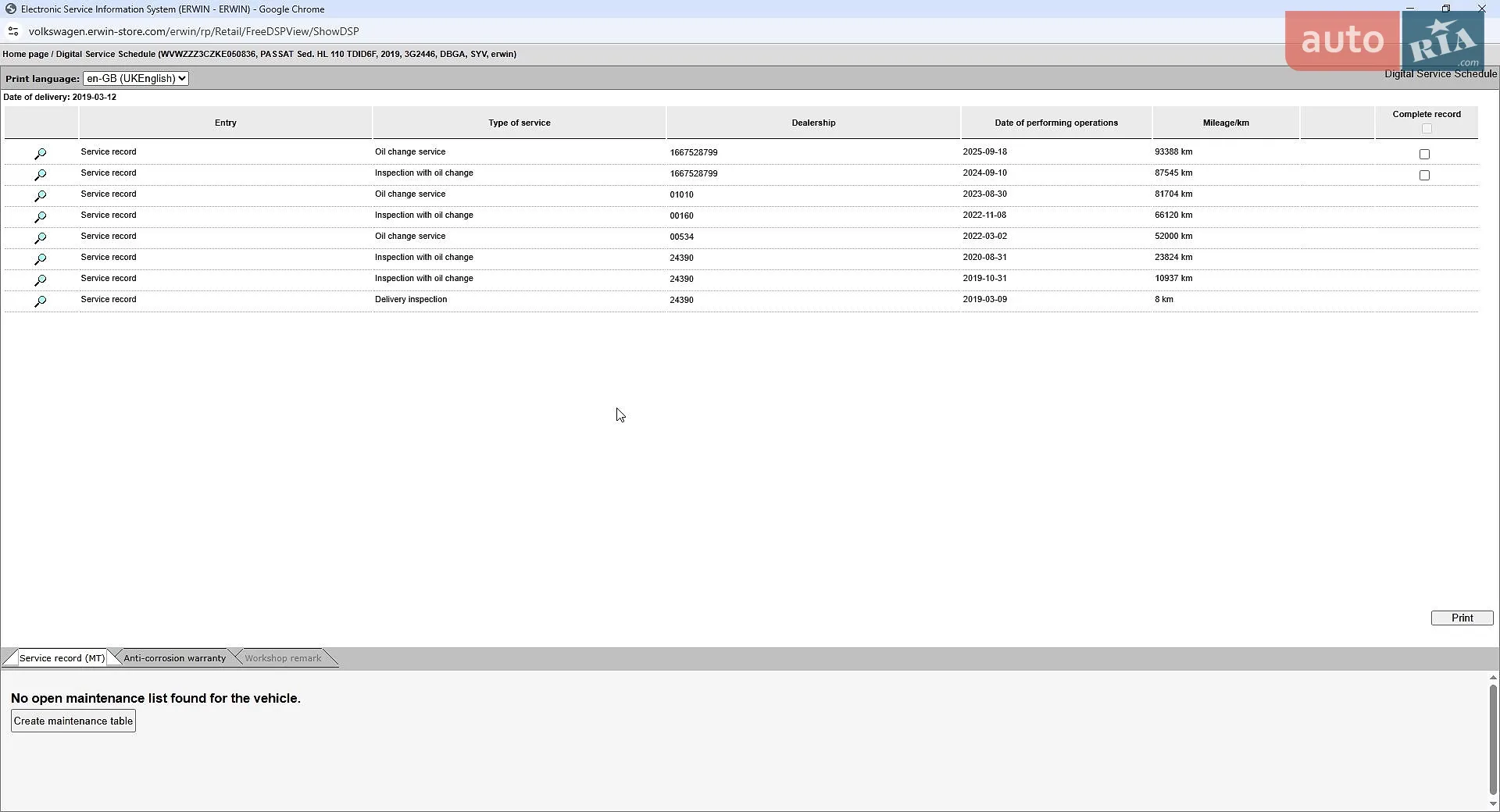Open details for the 2022-03-02 service record
Viewport: 1500px width, 812px height.
(x=41, y=238)
